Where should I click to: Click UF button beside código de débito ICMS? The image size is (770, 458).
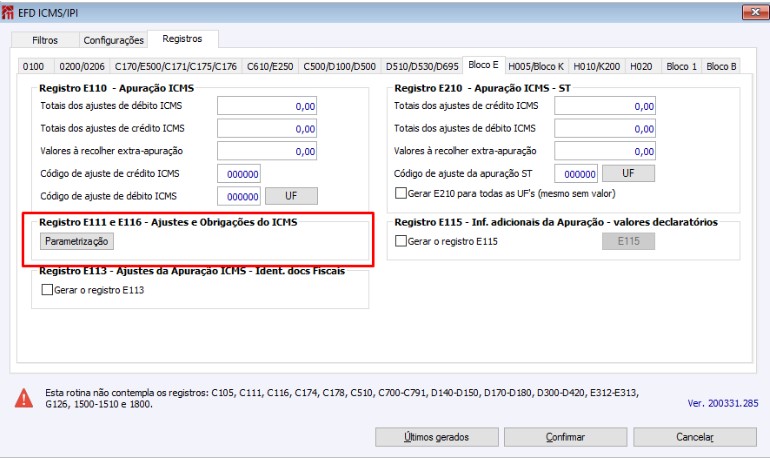[291, 196]
